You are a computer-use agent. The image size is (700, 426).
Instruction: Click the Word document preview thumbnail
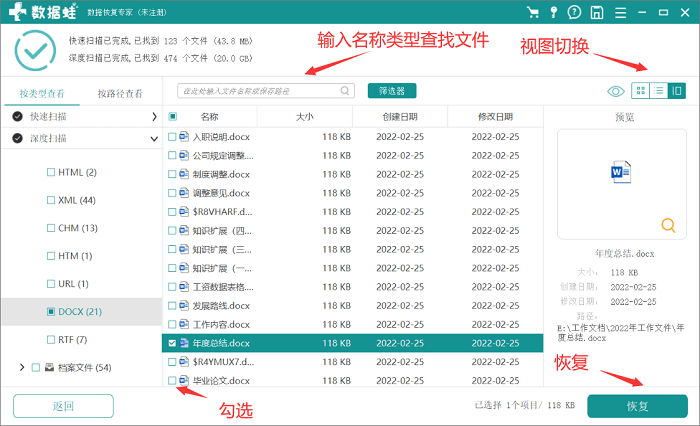621,172
